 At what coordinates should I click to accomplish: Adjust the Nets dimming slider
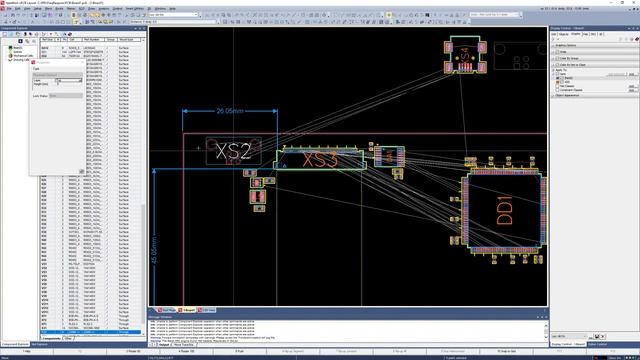click(617, 74)
